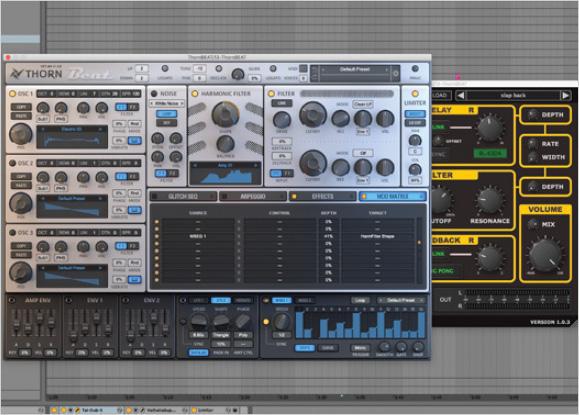579x415 pixels.
Task: Open the LFO Poly phase mode selector
Action: tap(243, 335)
